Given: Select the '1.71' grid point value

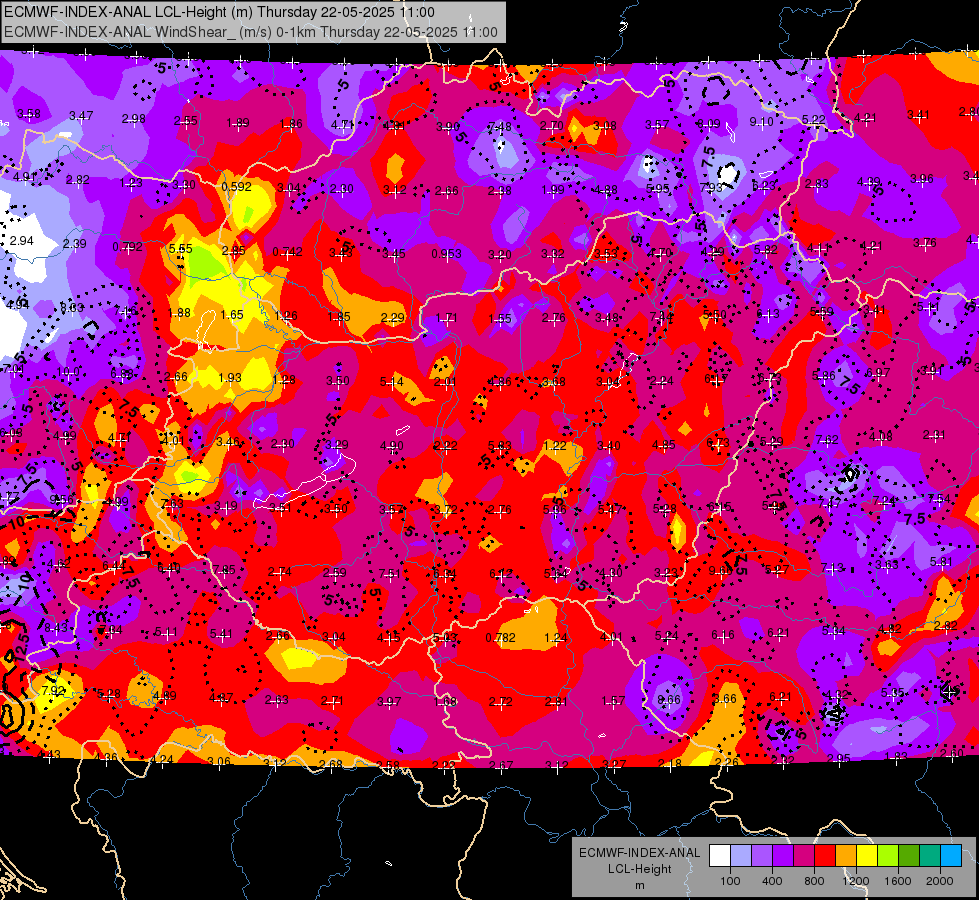Looking at the screenshot, I should coord(446,318).
